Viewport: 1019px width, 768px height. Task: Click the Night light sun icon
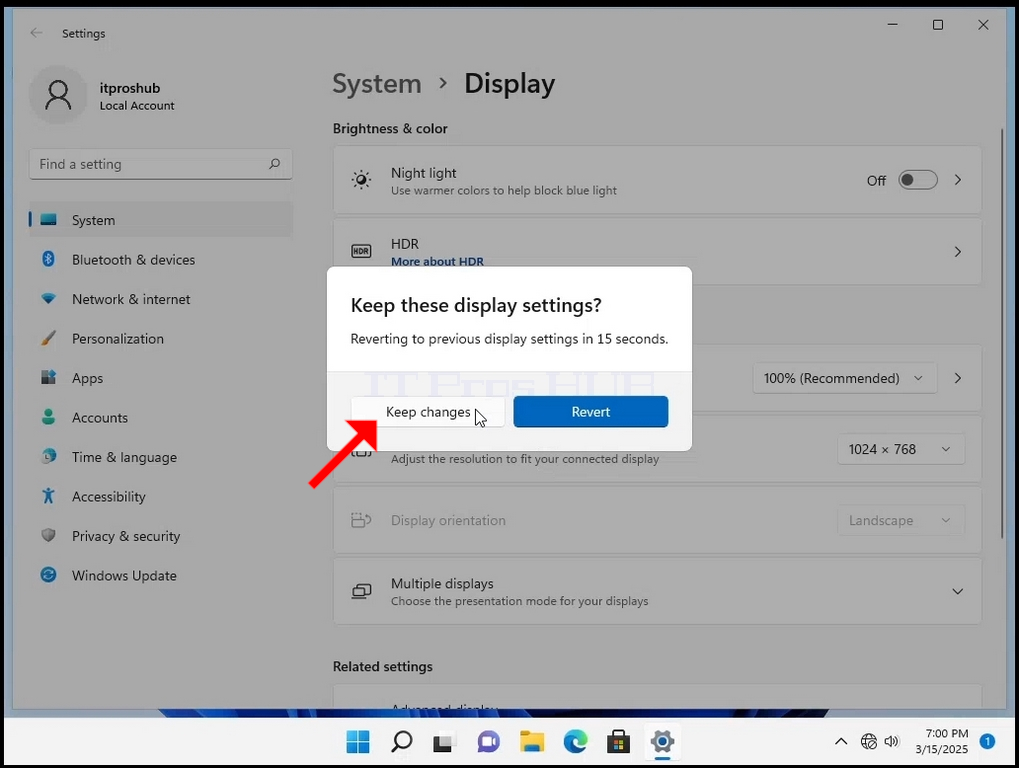(361, 180)
